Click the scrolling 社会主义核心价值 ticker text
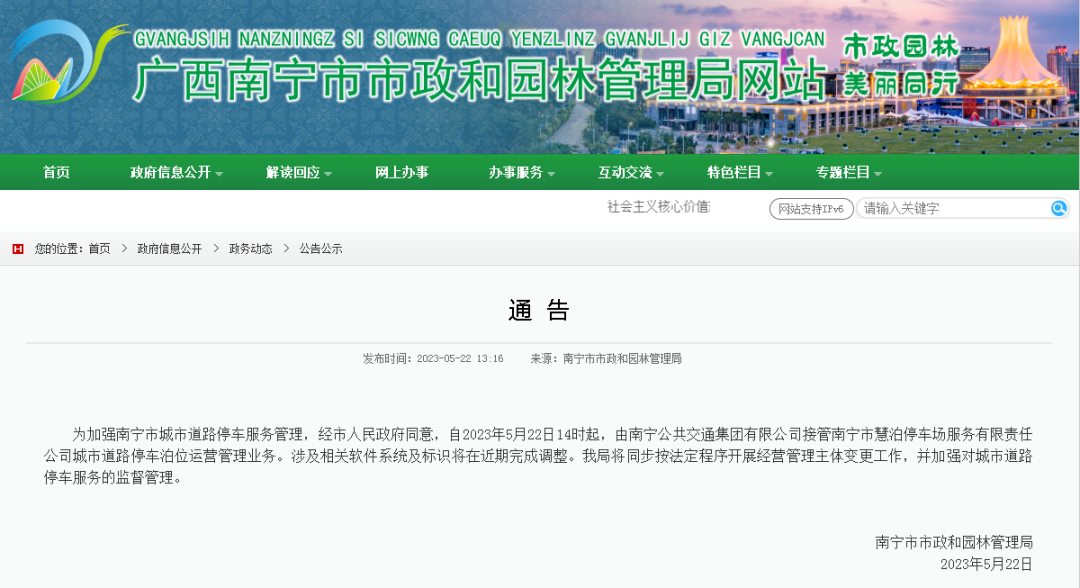 click(658, 207)
